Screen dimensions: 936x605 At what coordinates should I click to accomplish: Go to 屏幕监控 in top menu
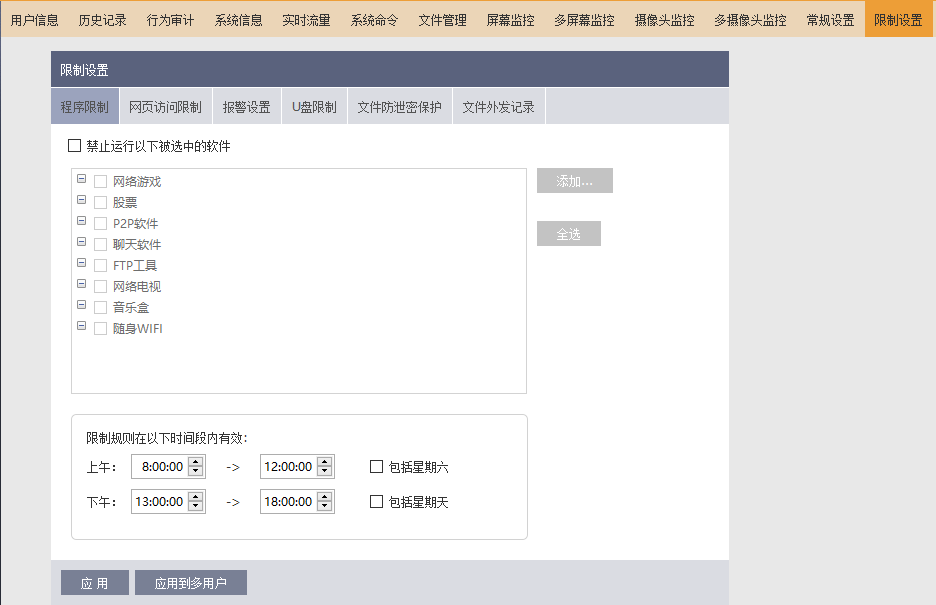(510, 20)
